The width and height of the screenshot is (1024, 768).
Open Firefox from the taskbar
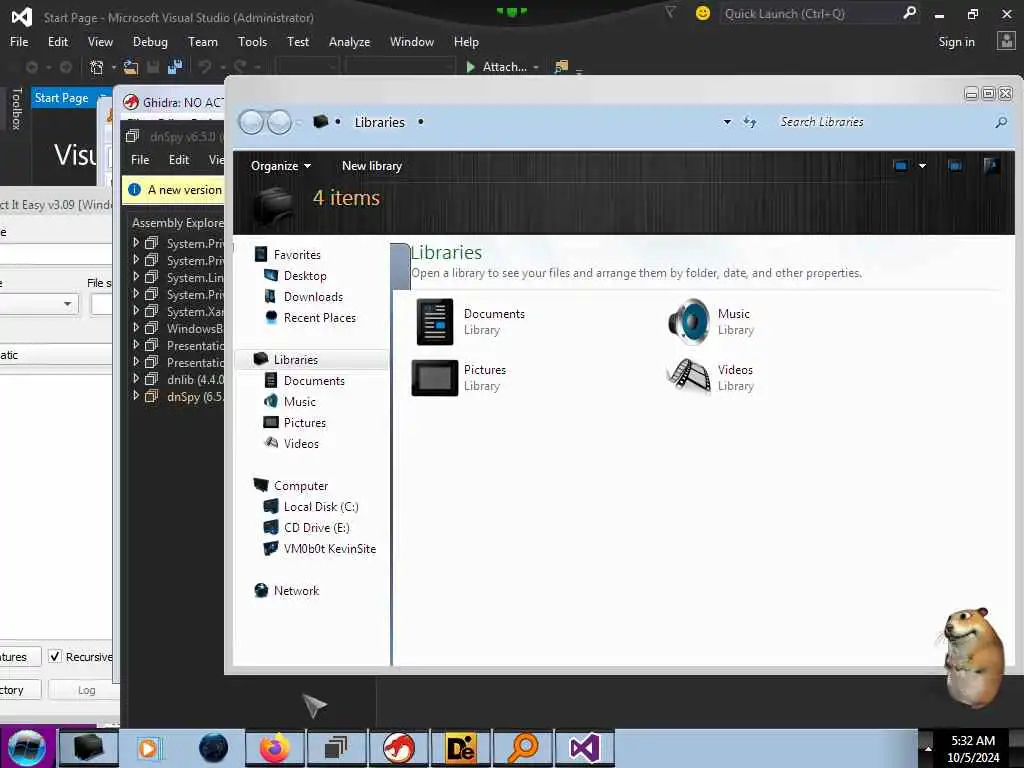[275, 748]
